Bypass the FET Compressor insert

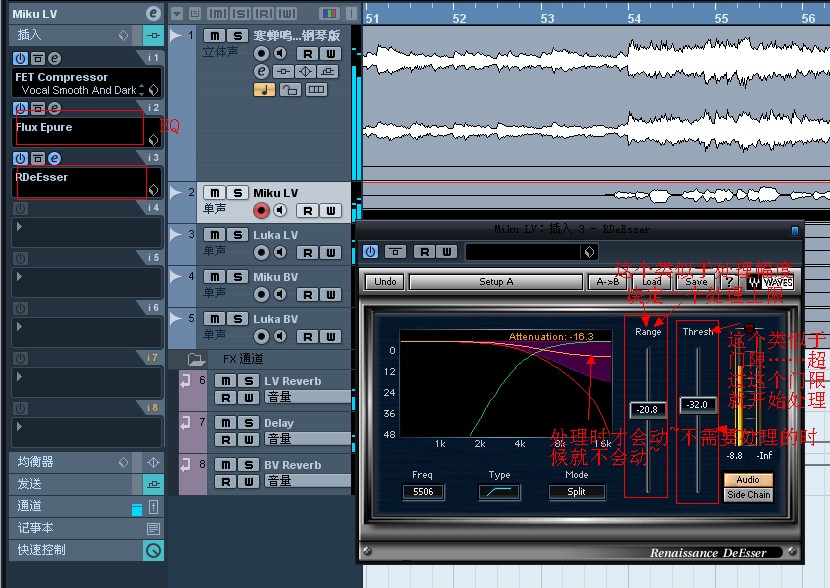point(38,58)
